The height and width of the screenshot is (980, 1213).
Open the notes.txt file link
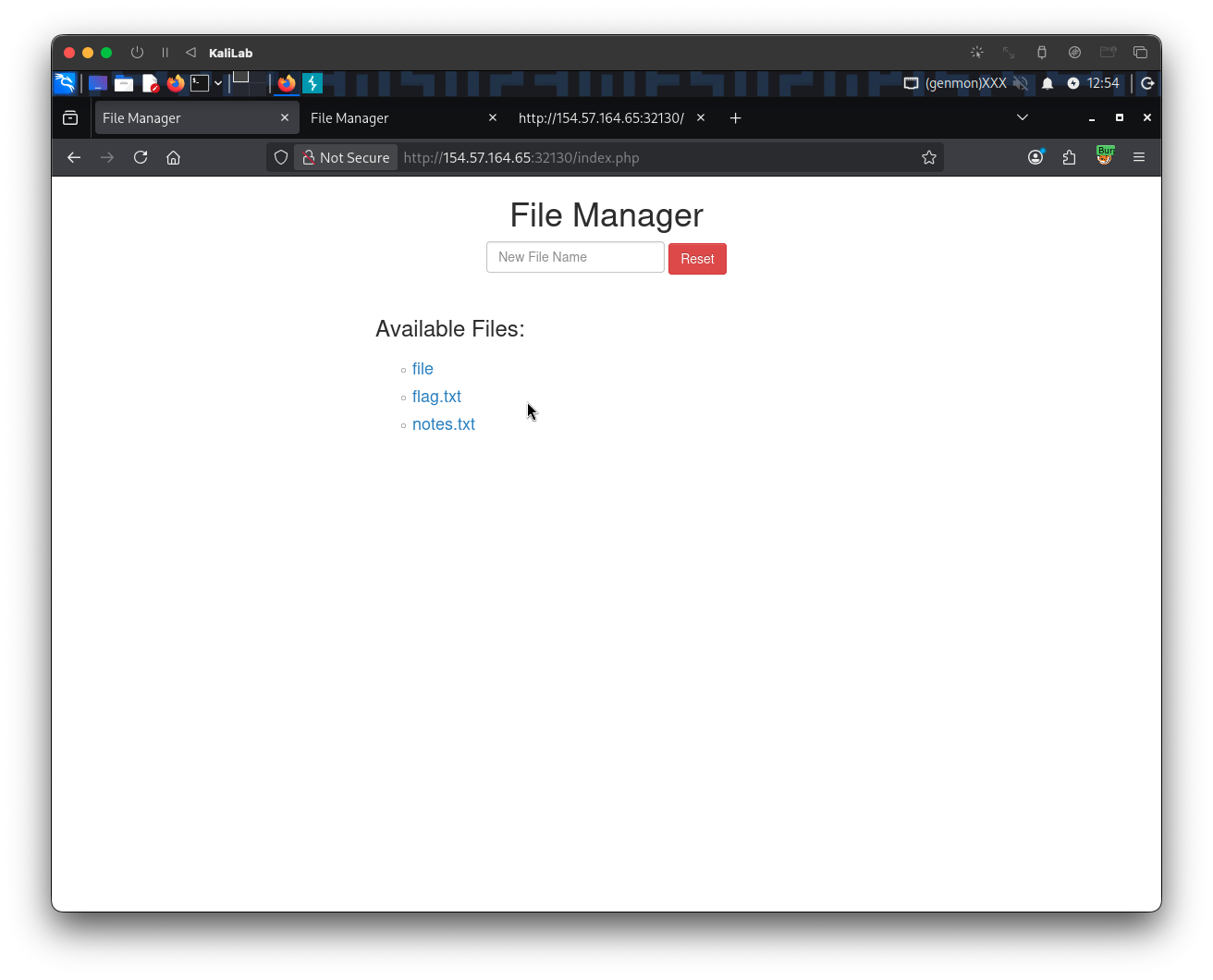pyautogui.click(x=444, y=424)
